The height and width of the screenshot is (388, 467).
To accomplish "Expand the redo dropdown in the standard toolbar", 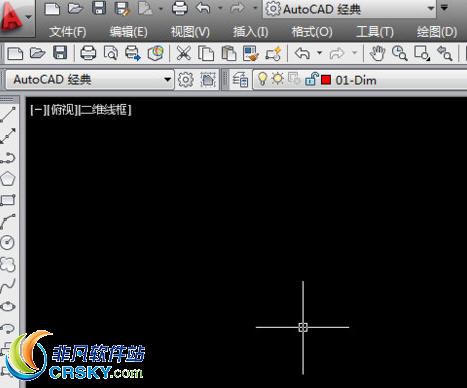I will tap(354, 53).
